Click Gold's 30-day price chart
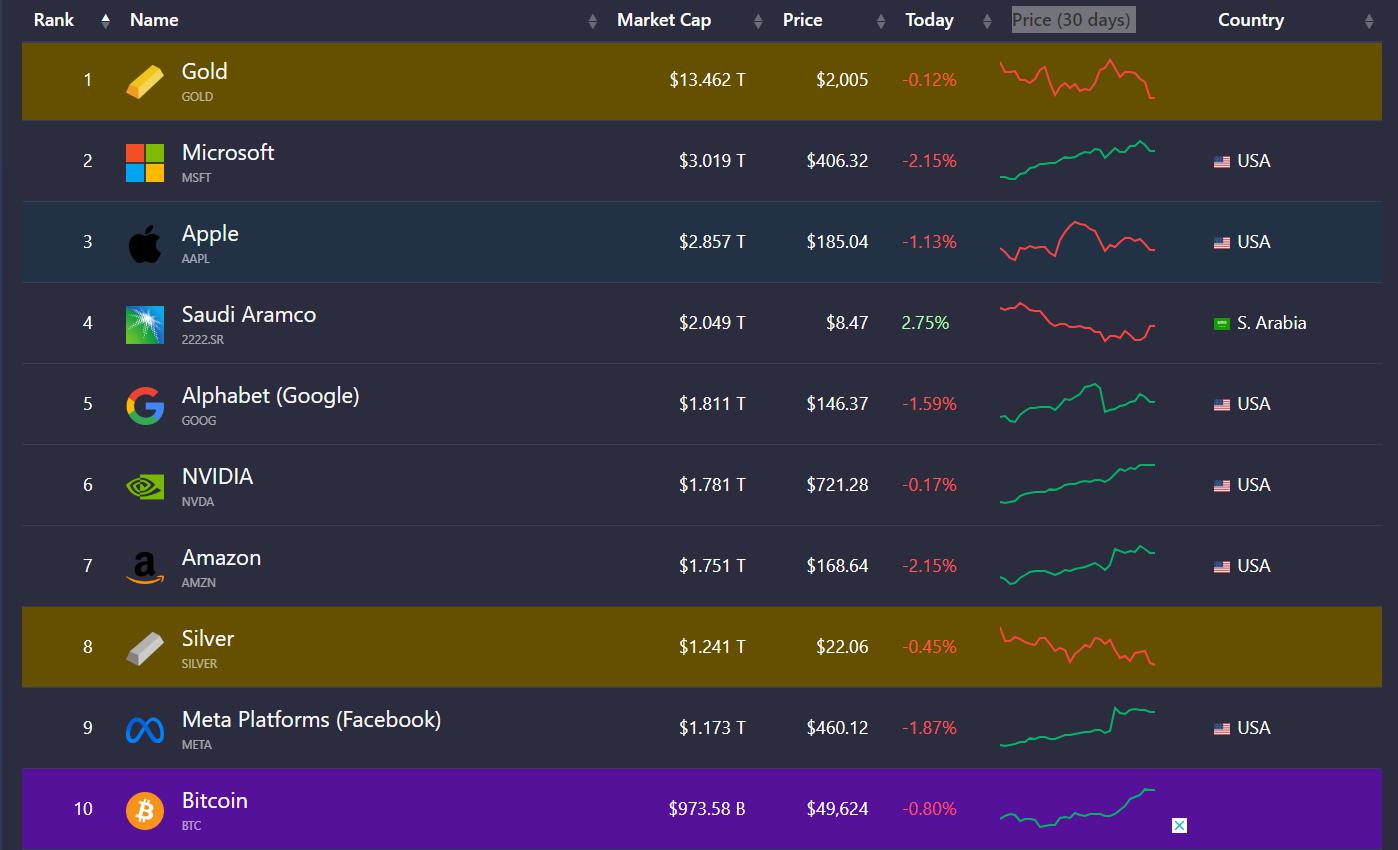Image resolution: width=1398 pixels, height=850 pixels. coord(1077,78)
